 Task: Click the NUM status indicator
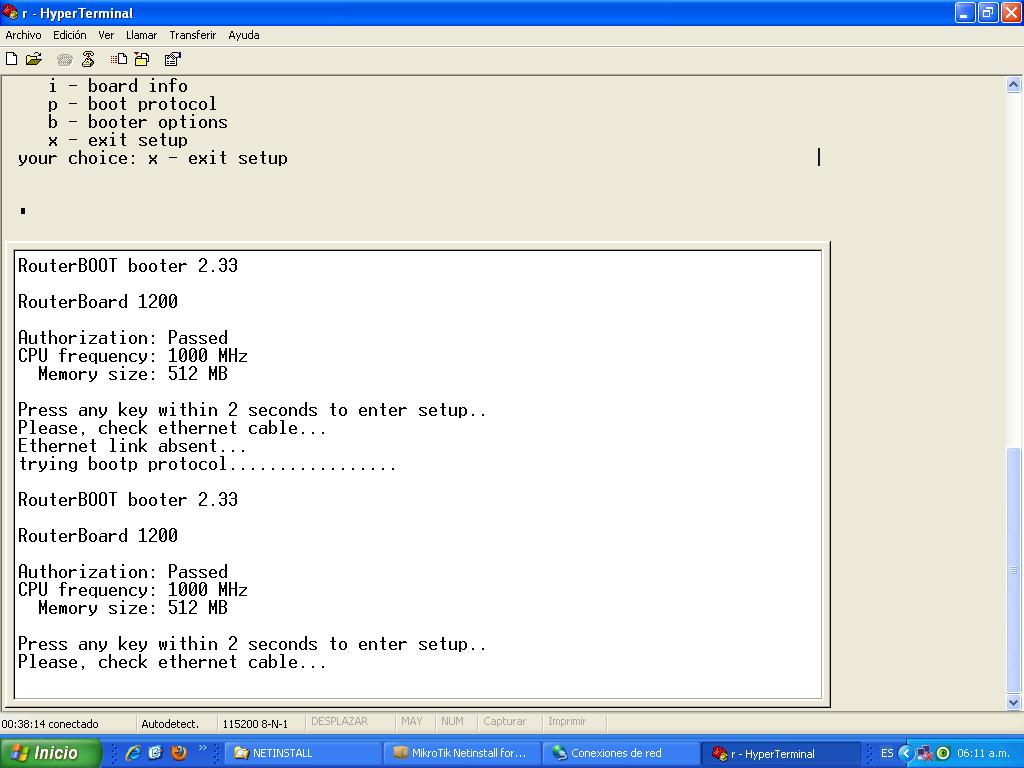(452, 721)
